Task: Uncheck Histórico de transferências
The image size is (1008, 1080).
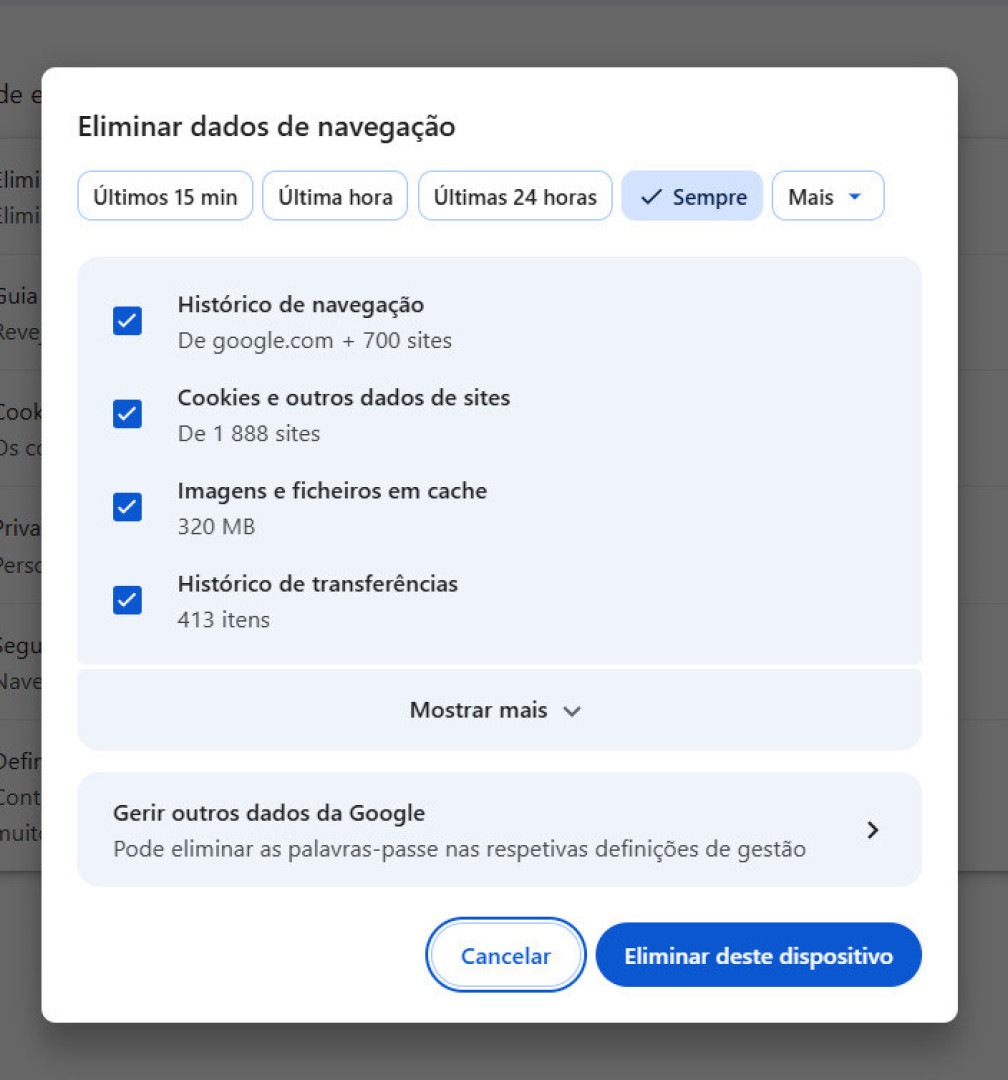Action: click(x=127, y=600)
